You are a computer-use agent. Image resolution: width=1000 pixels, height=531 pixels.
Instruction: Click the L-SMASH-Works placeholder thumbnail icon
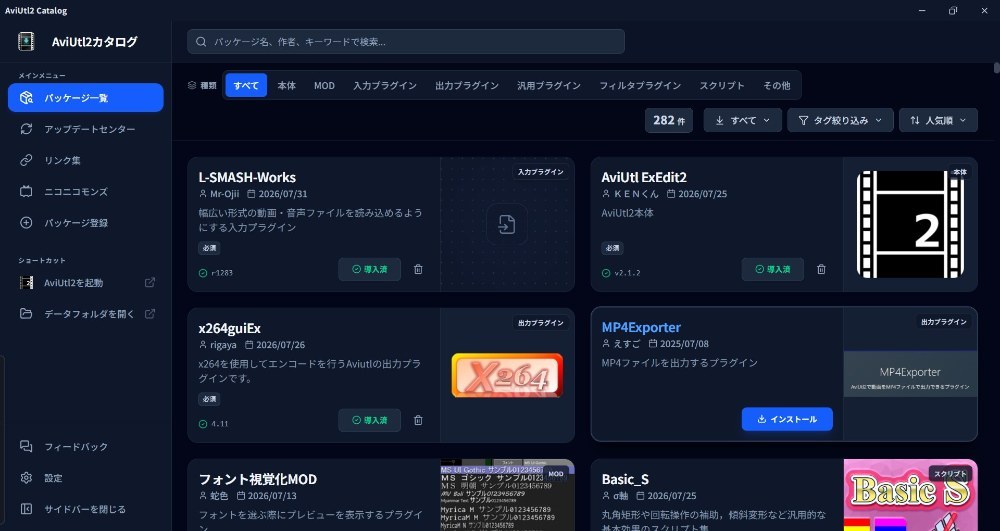[507, 224]
